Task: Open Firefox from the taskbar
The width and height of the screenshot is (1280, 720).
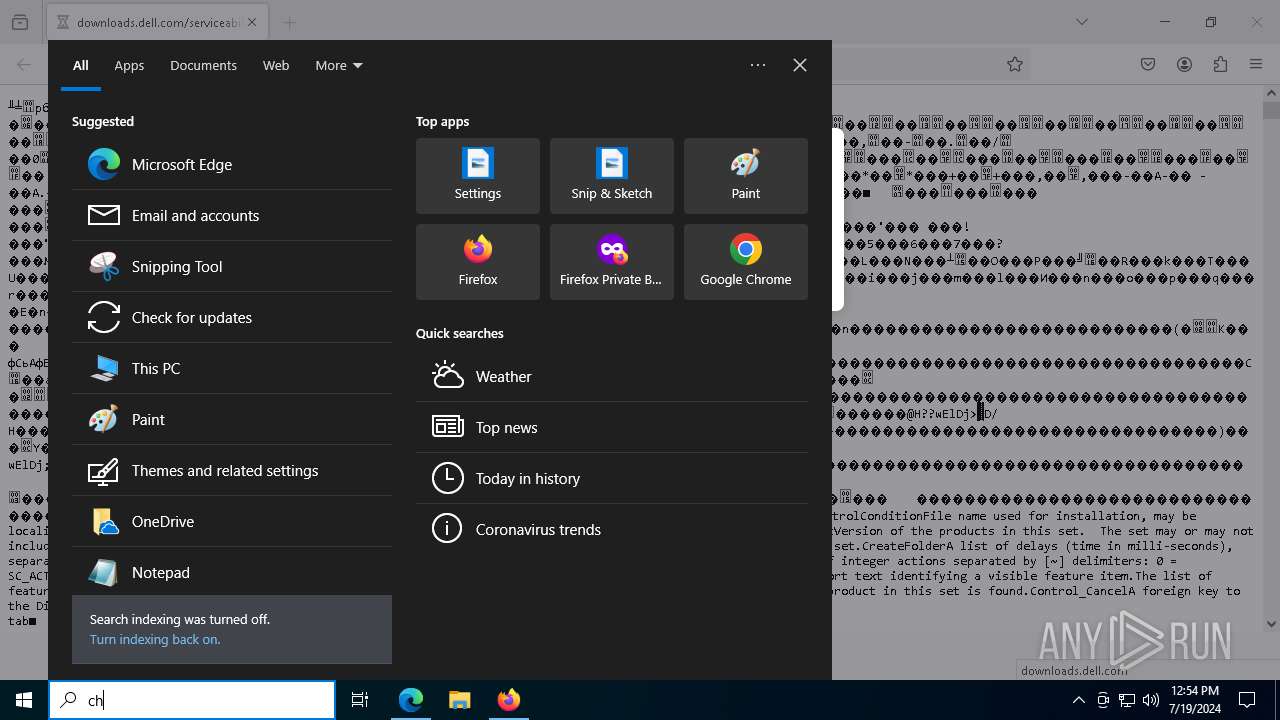Action: (508, 700)
